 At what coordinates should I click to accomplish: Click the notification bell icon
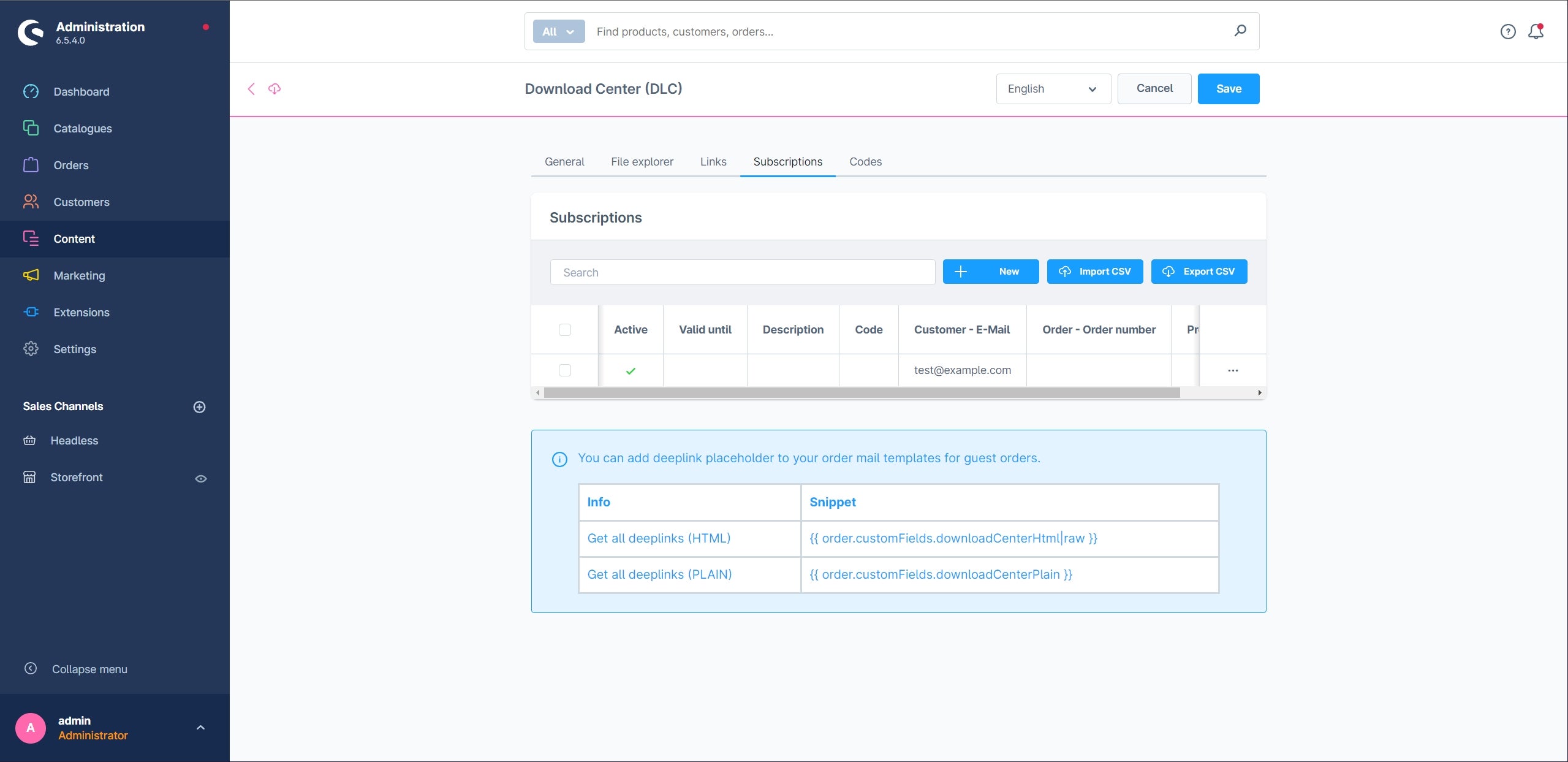1536,31
